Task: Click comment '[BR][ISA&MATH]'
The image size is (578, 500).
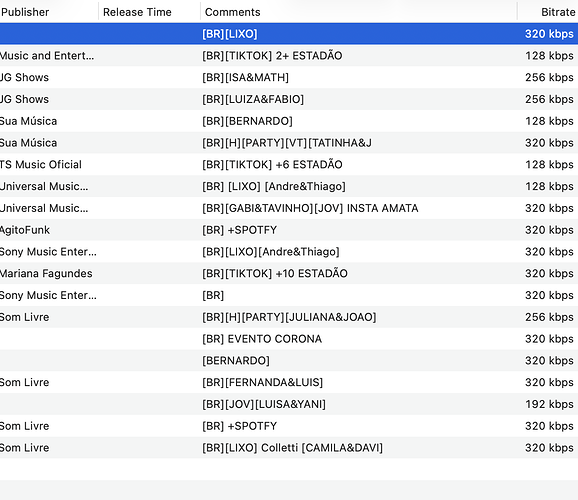Action: 246,77
